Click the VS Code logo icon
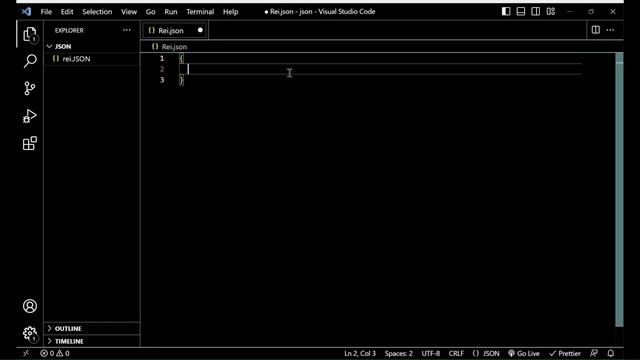Viewport: 640px width, 360px height. coord(27,11)
